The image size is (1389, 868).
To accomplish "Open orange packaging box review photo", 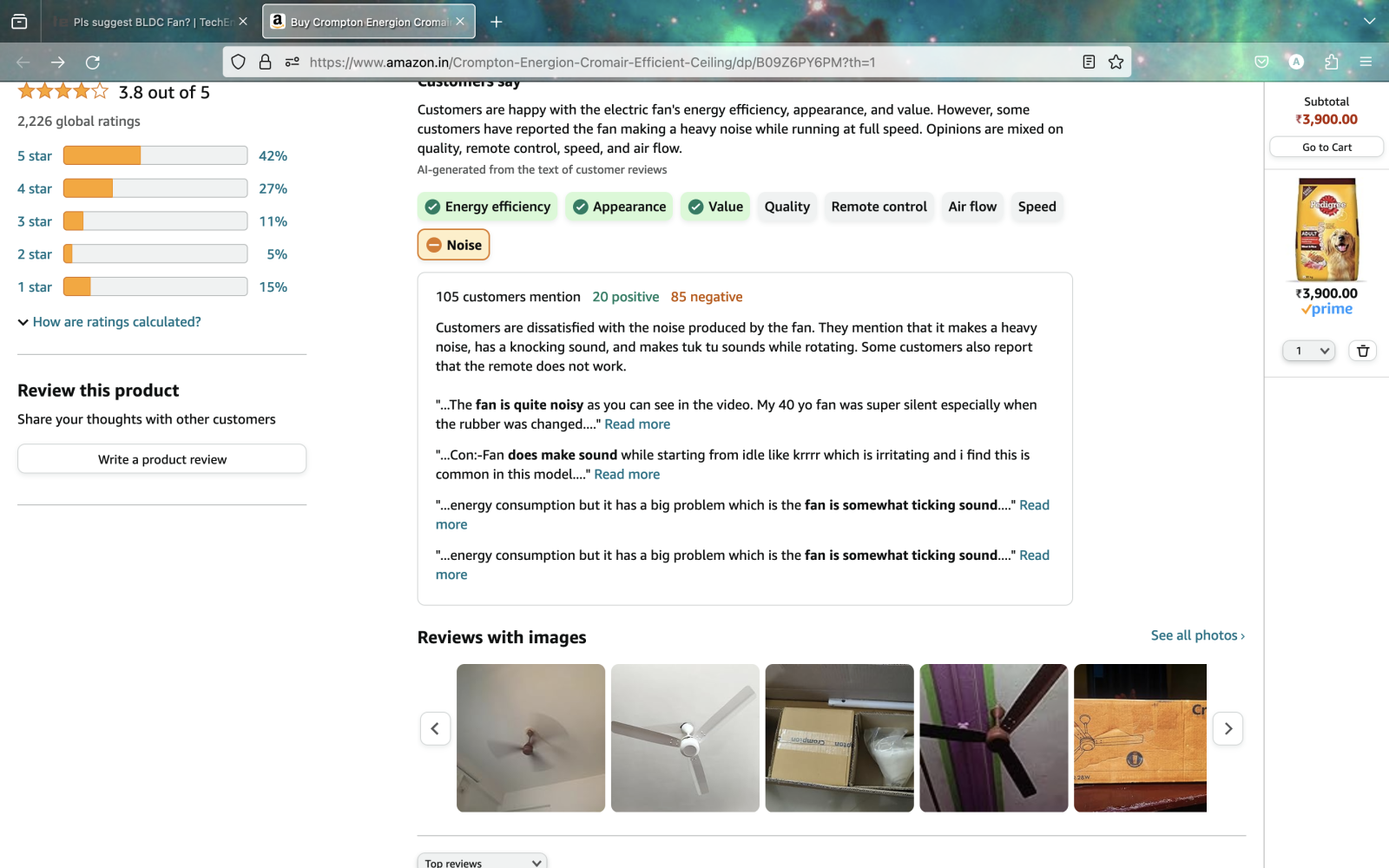I will click(1140, 738).
